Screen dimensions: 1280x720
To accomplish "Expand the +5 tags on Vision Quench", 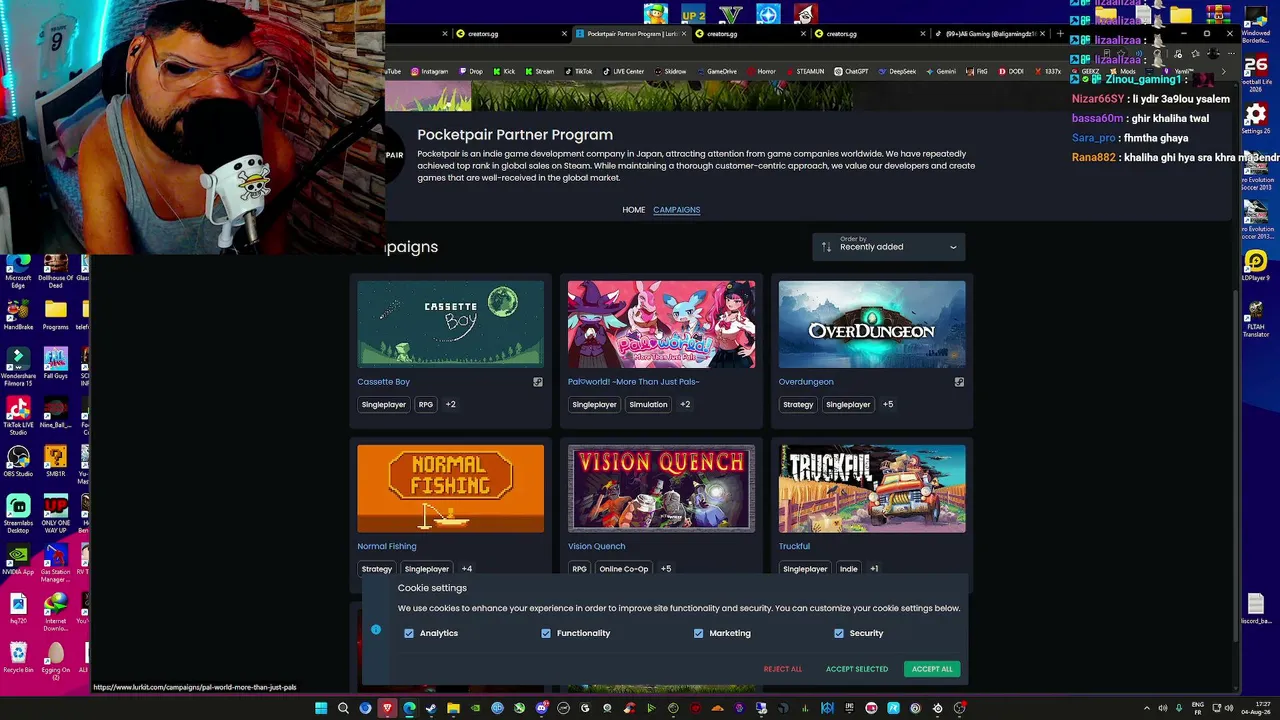I will pyautogui.click(x=666, y=569).
